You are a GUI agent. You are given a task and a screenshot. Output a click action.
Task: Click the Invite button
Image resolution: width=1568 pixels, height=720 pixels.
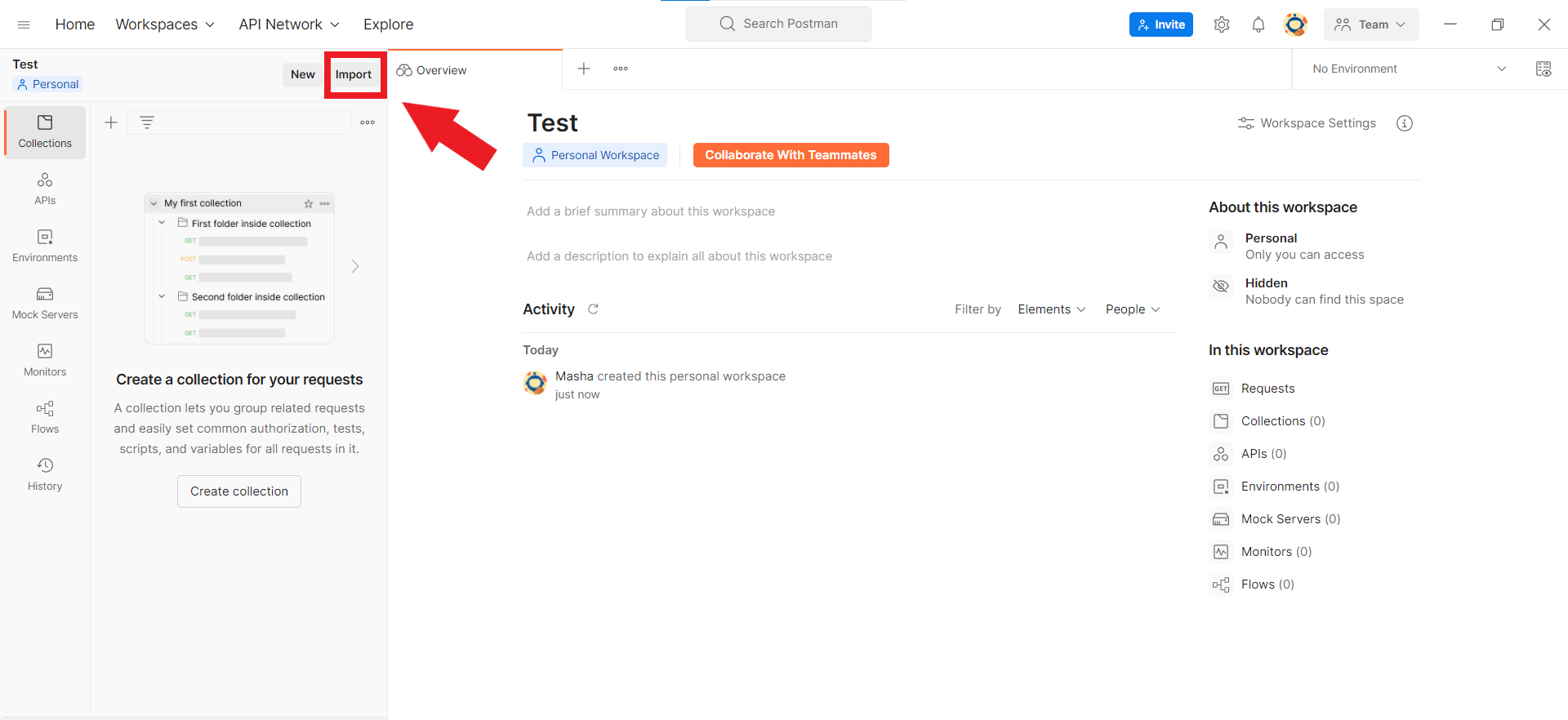1161,24
